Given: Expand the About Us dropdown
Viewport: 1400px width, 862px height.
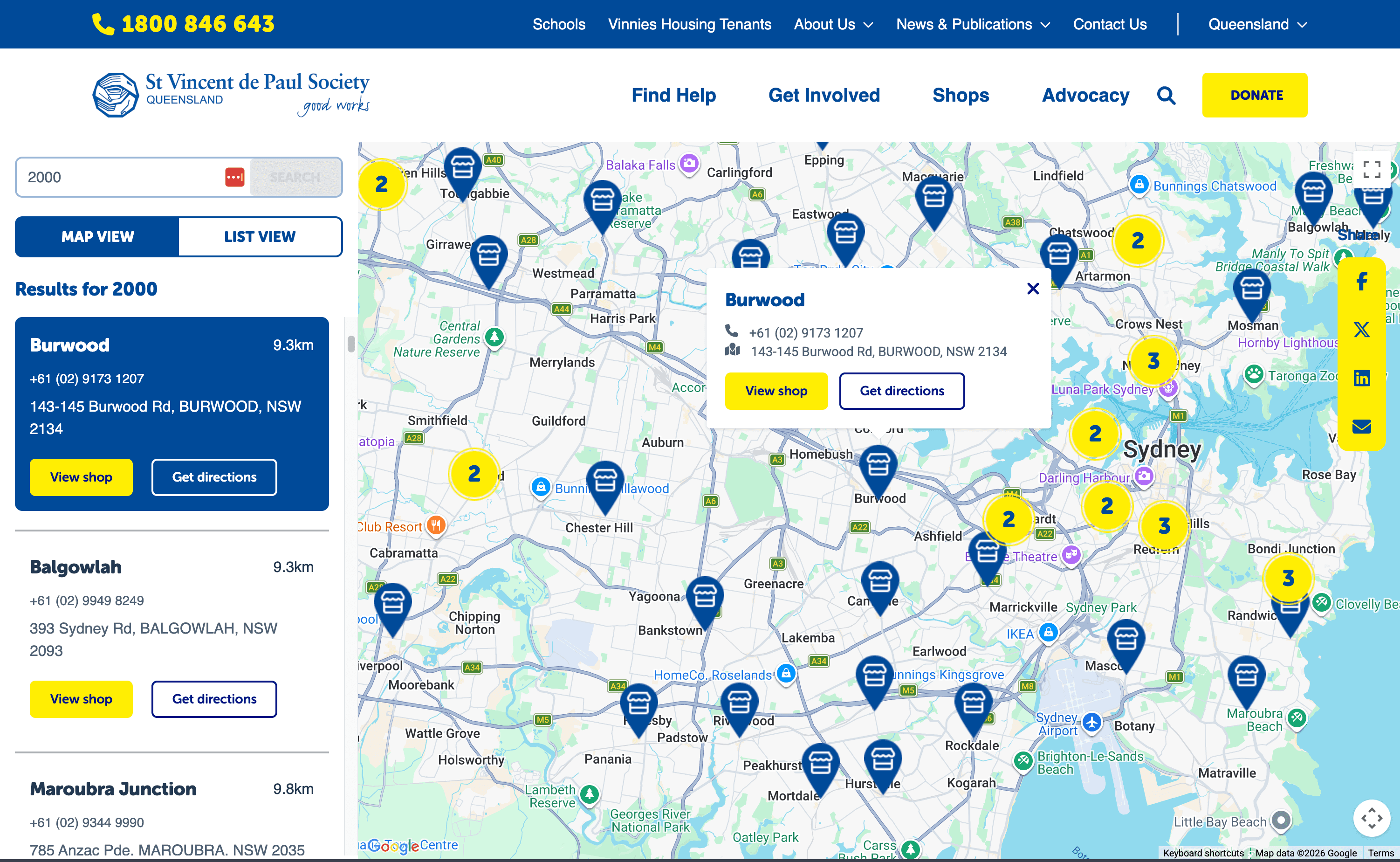Looking at the screenshot, I should coord(833,24).
